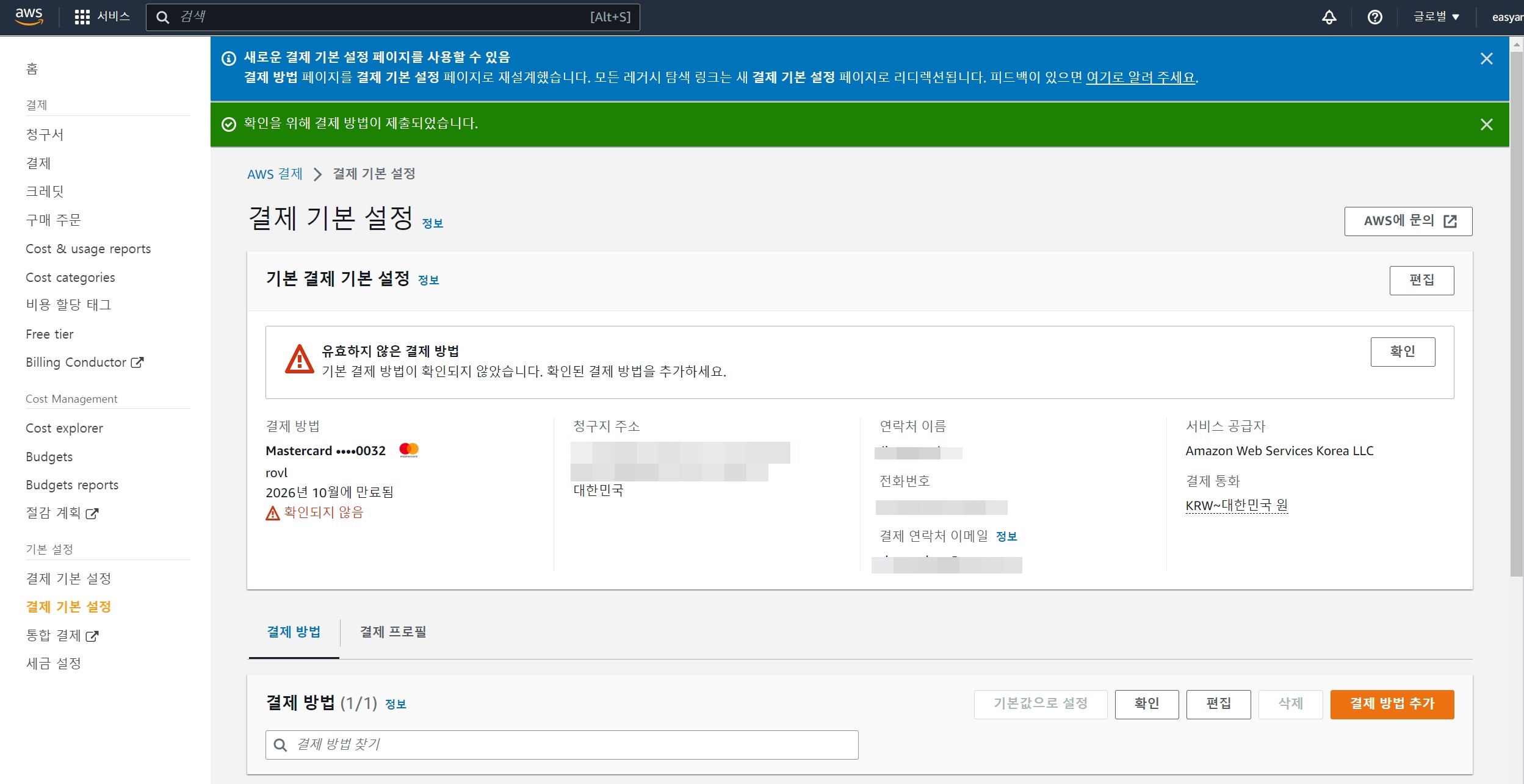This screenshot has height=784, width=1524.
Task: Click the green banner checkmark icon
Action: click(228, 124)
